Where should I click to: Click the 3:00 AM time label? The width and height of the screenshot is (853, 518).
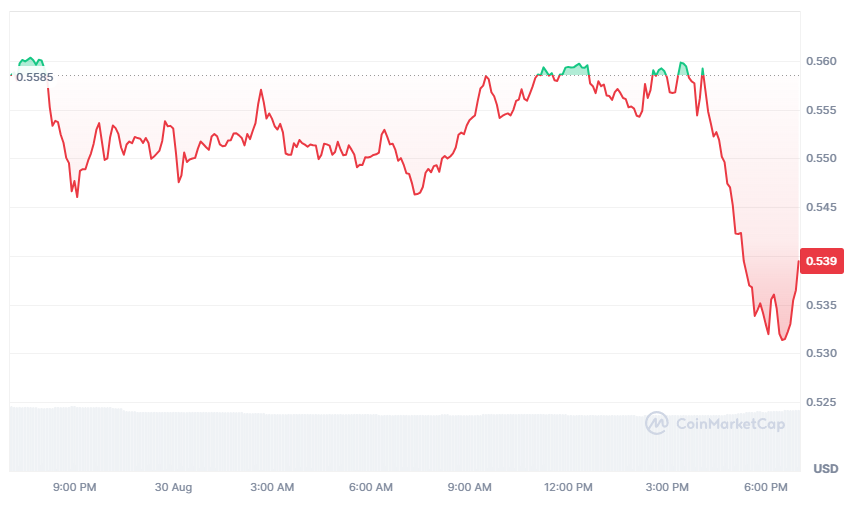(272, 487)
